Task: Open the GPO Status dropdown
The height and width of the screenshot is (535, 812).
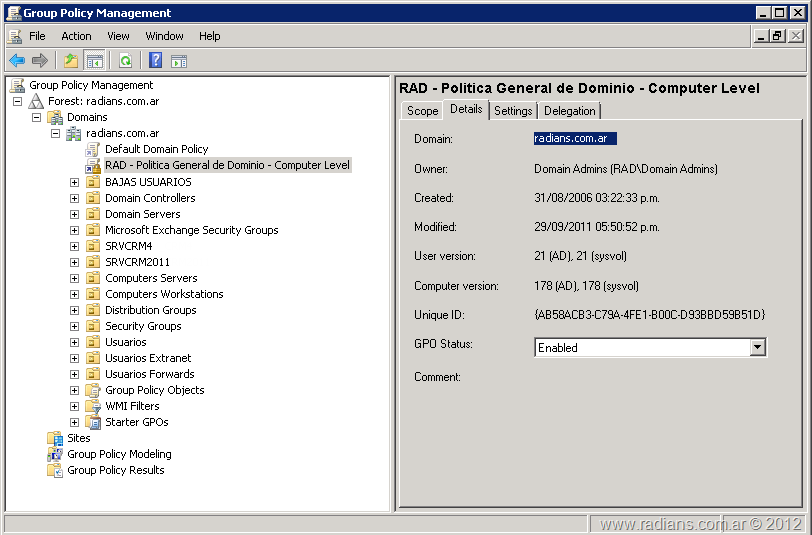Action: pos(757,348)
